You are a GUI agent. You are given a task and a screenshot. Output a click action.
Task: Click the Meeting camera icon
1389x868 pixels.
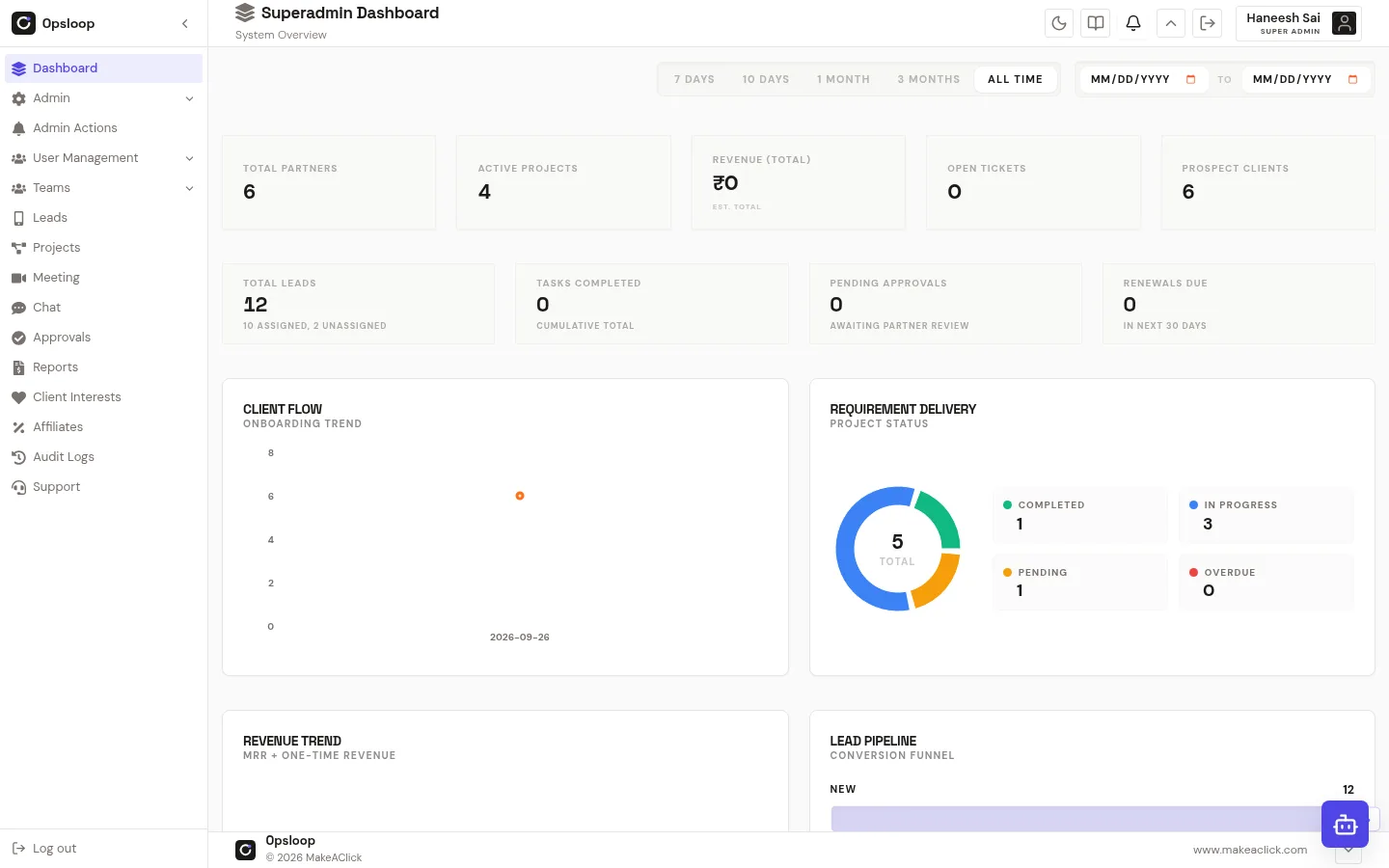pos(18,278)
